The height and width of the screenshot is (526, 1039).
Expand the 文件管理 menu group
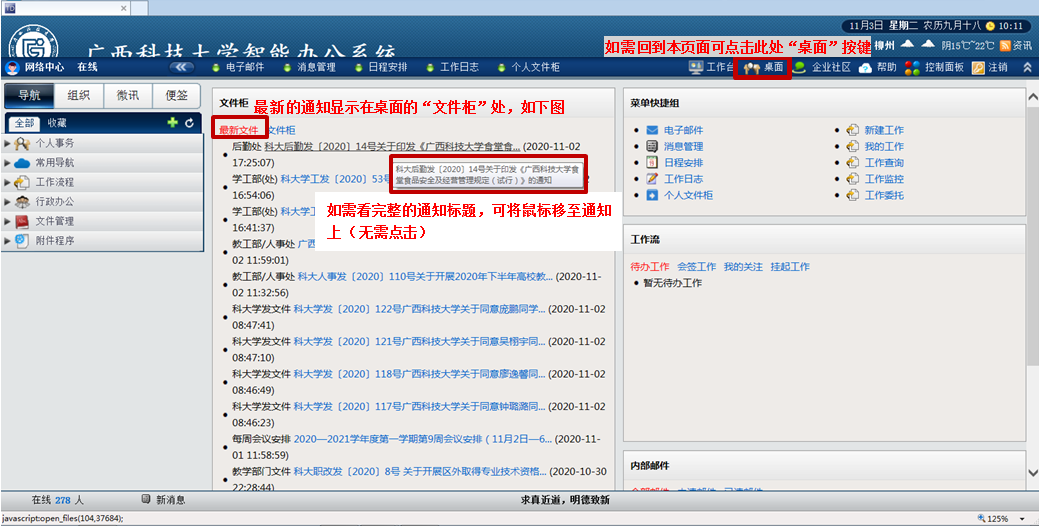[x=8, y=221]
